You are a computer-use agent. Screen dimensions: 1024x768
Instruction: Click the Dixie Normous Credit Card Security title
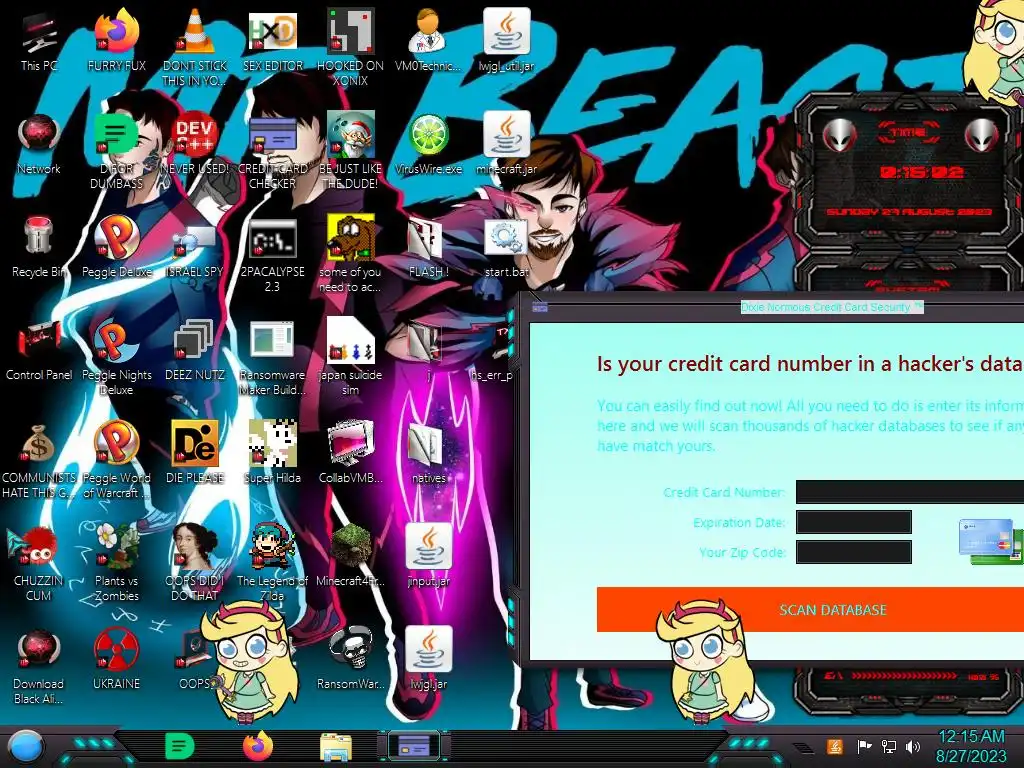pyautogui.click(x=832, y=307)
